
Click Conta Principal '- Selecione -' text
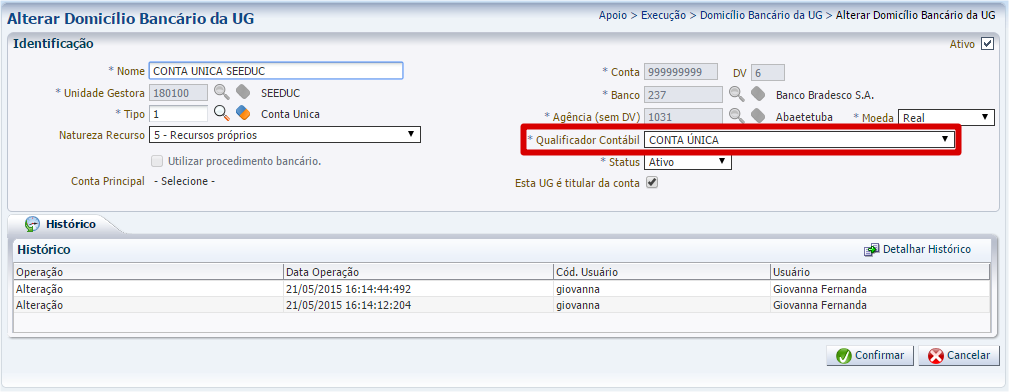click(185, 182)
